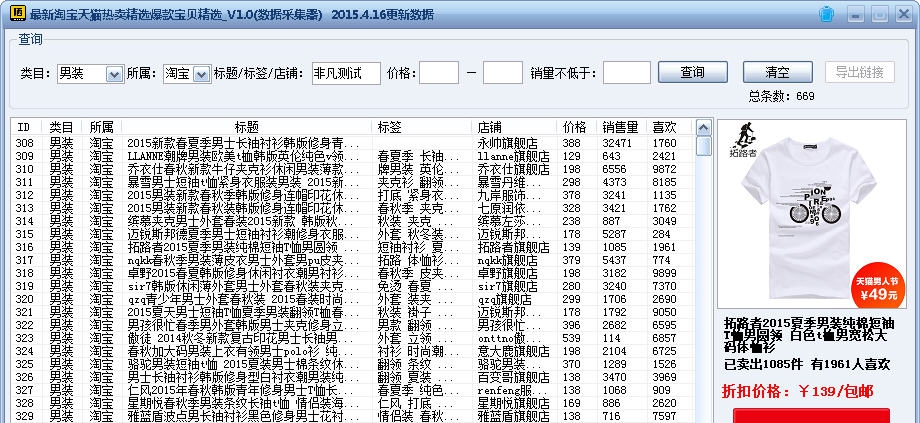This screenshot has width=920, height=423.
Task: Sort by the 喜欢 column header
Action: click(668, 127)
